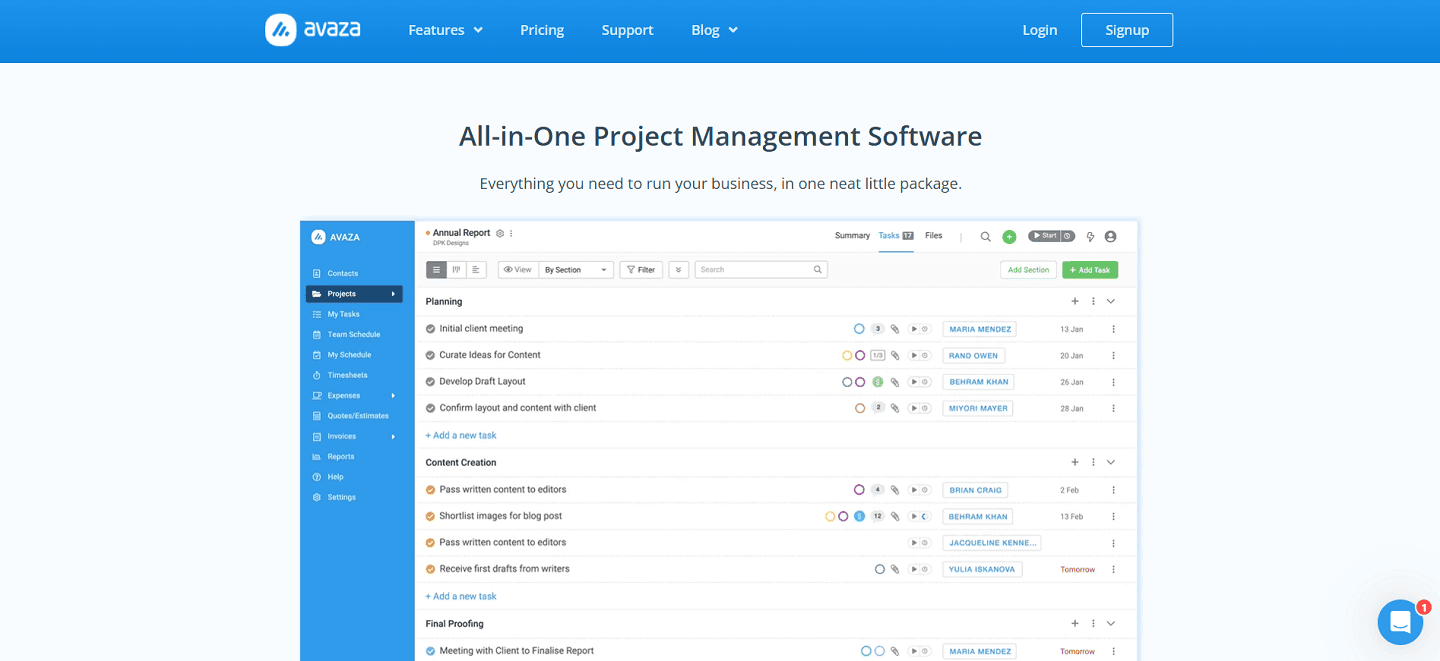Type in the task Search field
The width and height of the screenshot is (1440, 661).
(x=755, y=269)
